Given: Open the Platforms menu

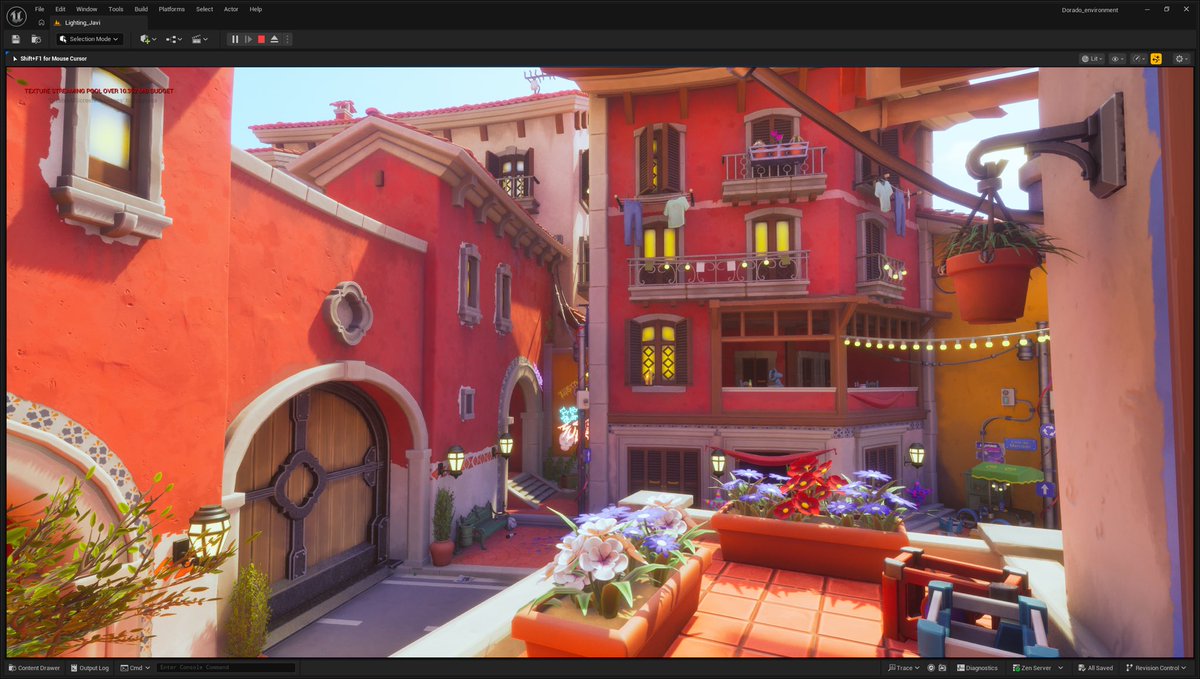Looking at the screenshot, I should pyautogui.click(x=172, y=9).
